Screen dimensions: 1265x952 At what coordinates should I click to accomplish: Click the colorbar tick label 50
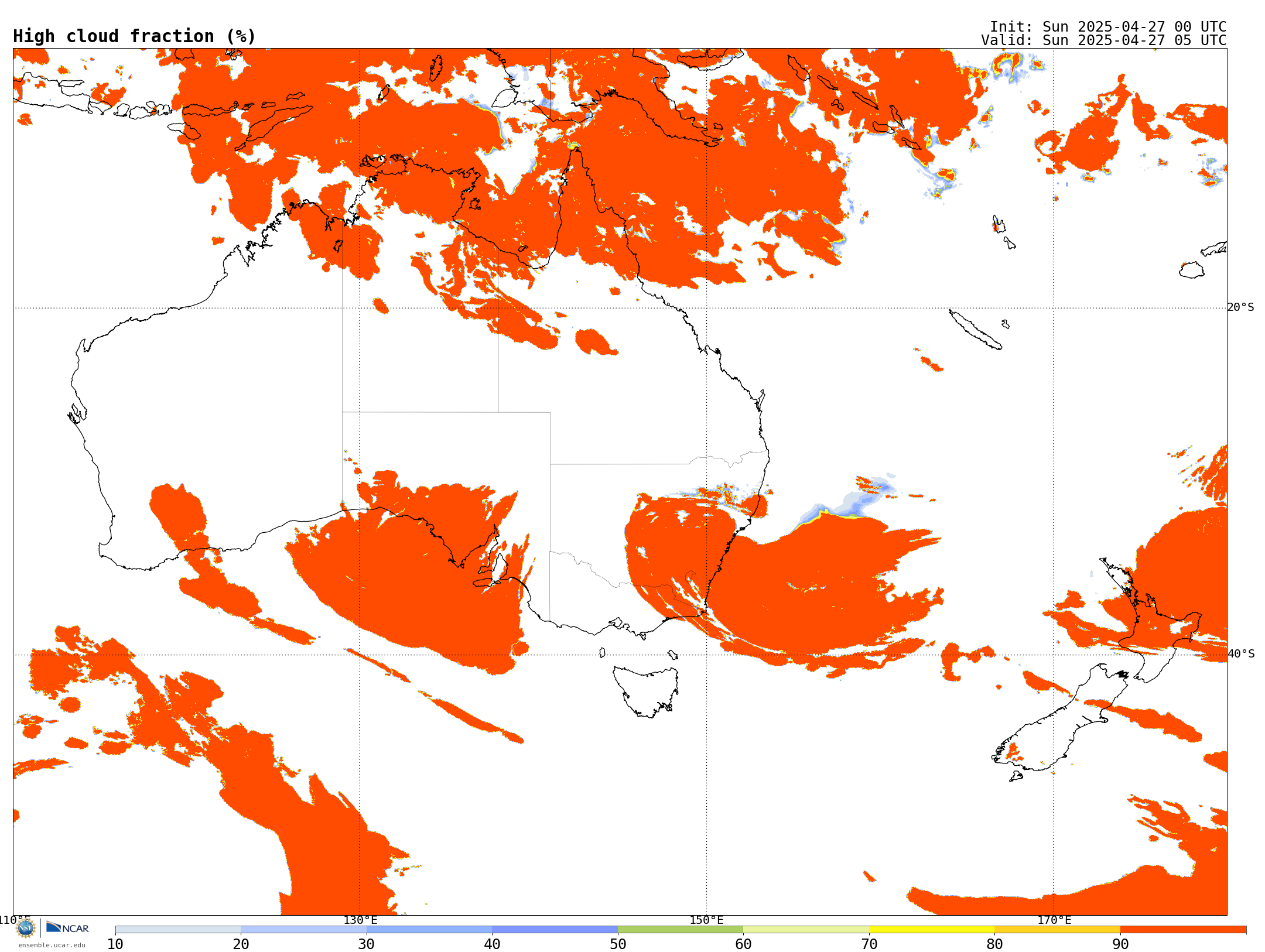pos(618,944)
